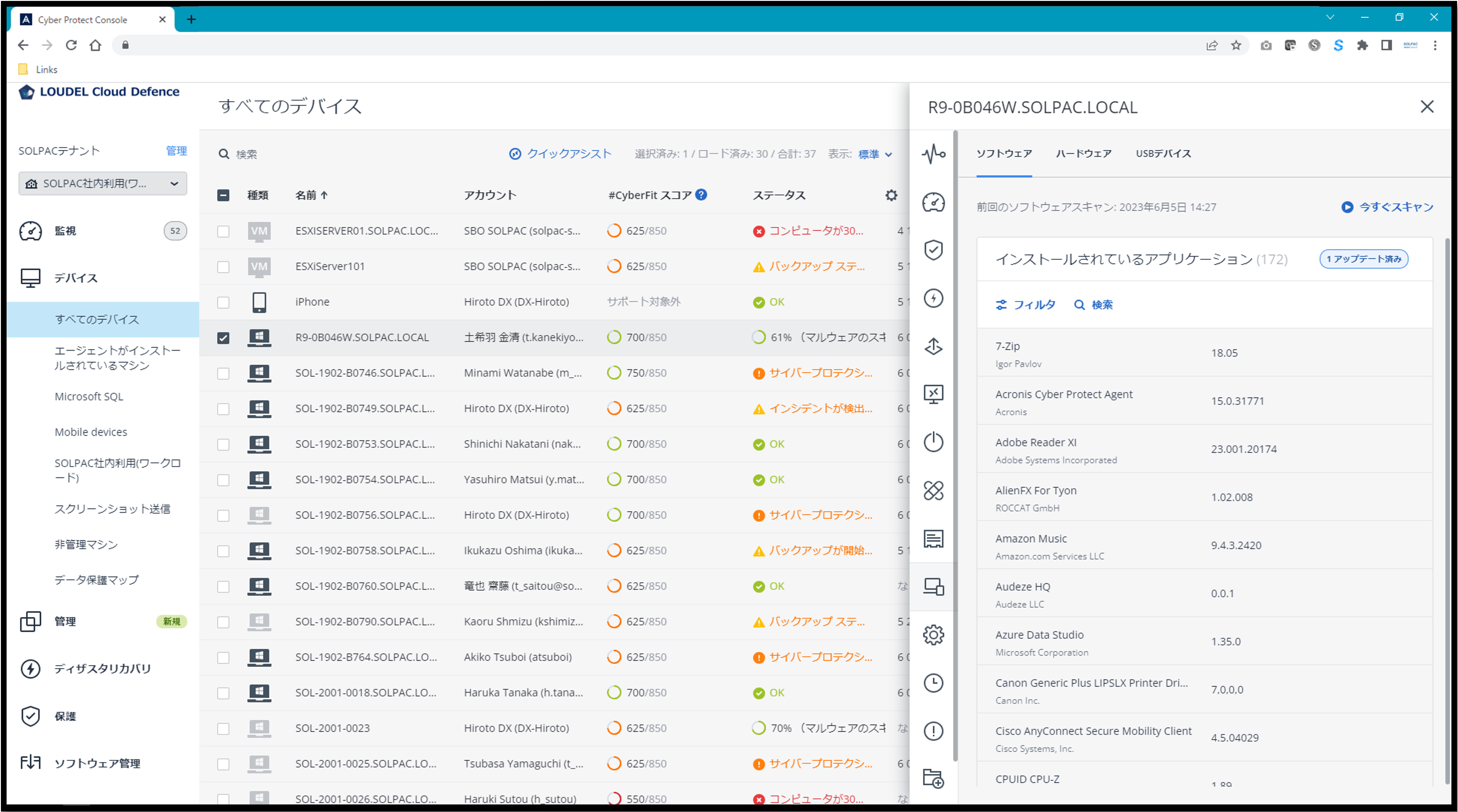Viewport: 1458px width, 812px height.
Task: Click the table column settings gear
Action: click(891, 195)
